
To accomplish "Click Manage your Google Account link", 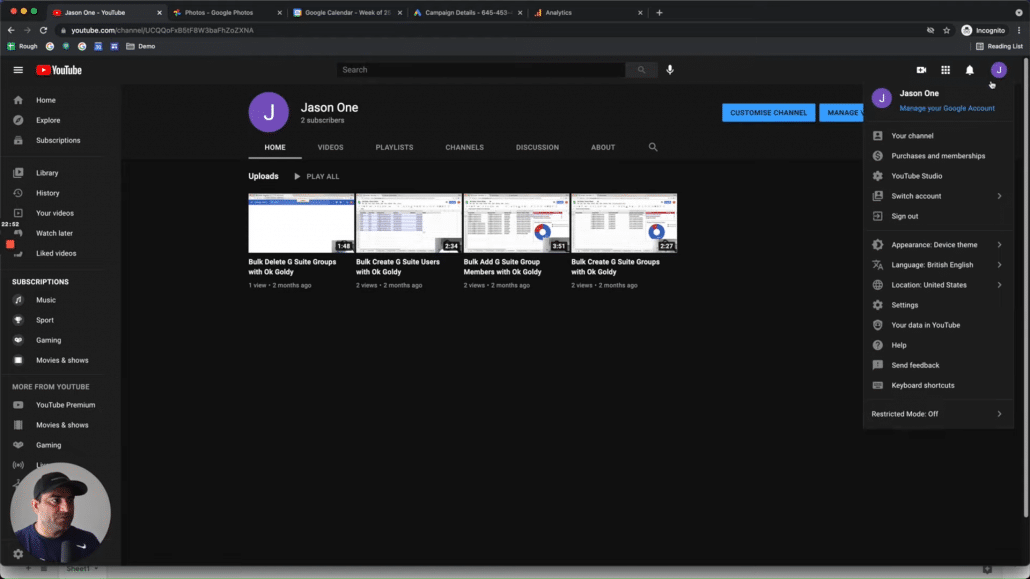I will pos(947,108).
